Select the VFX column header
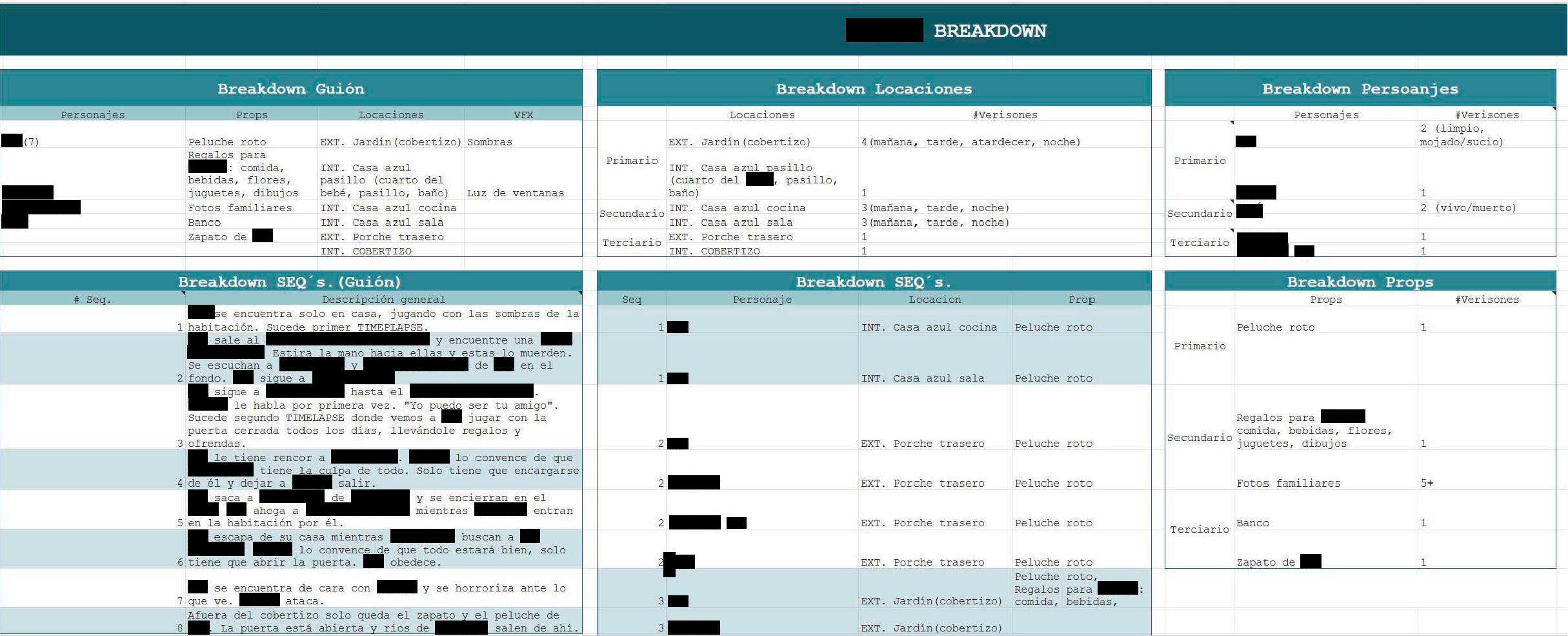1568x636 pixels. tap(523, 115)
